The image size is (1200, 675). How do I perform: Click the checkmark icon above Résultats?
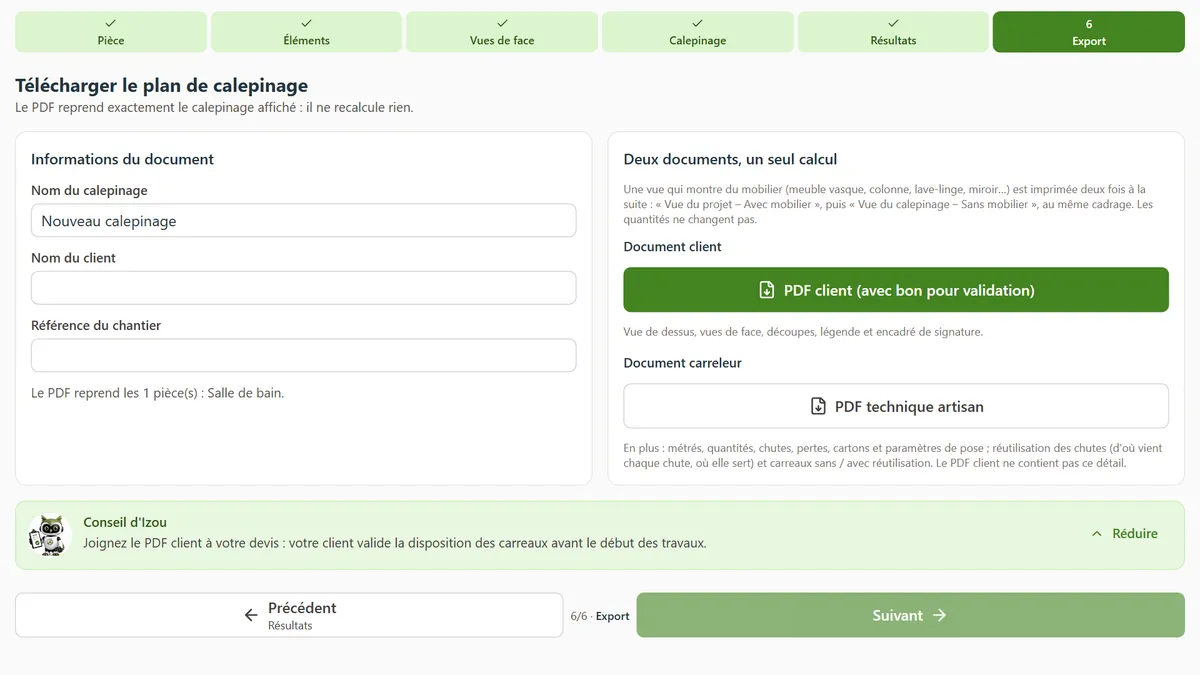(893, 23)
